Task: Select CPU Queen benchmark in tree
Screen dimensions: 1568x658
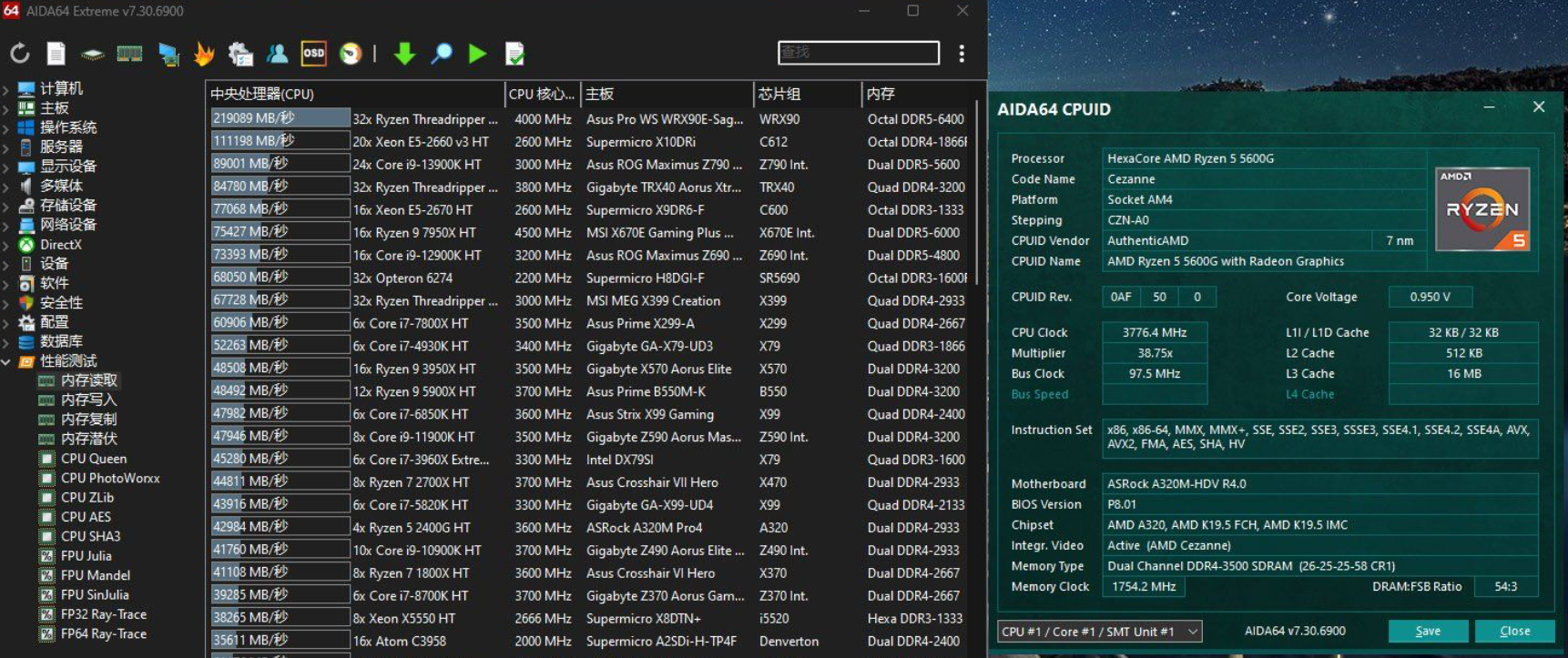Action: (93, 459)
